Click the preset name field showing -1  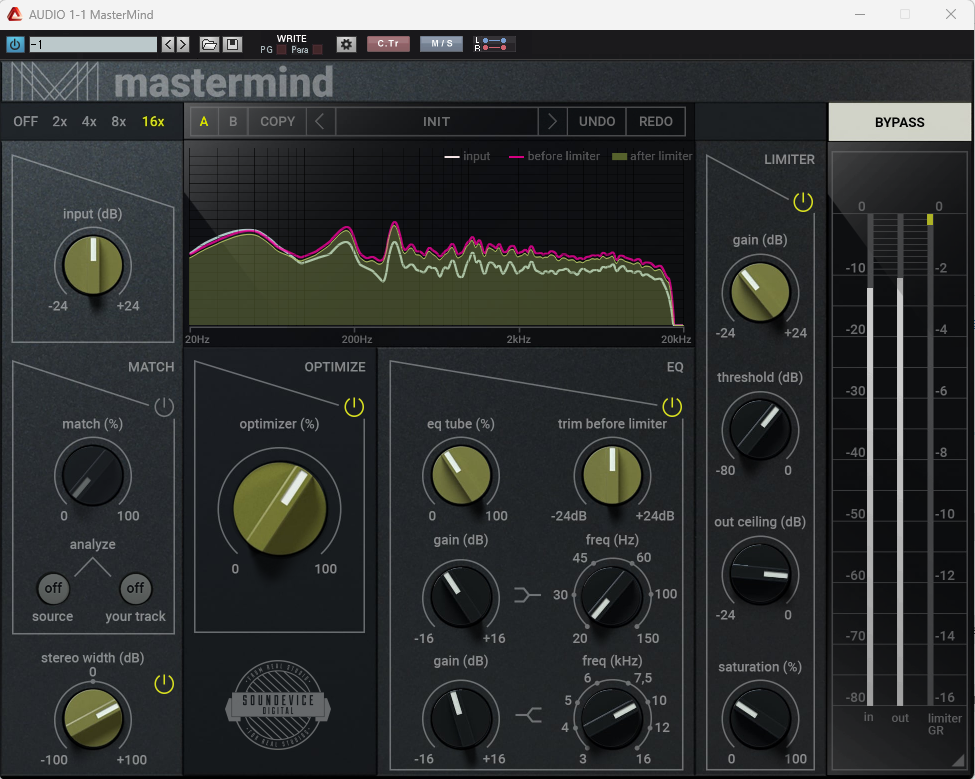click(93, 44)
